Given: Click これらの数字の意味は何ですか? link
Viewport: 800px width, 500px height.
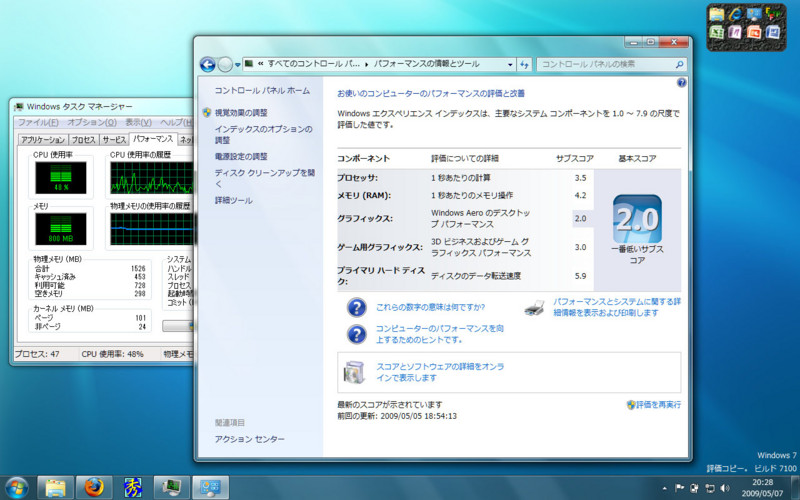Looking at the screenshot, I should [x=430, y=307].
